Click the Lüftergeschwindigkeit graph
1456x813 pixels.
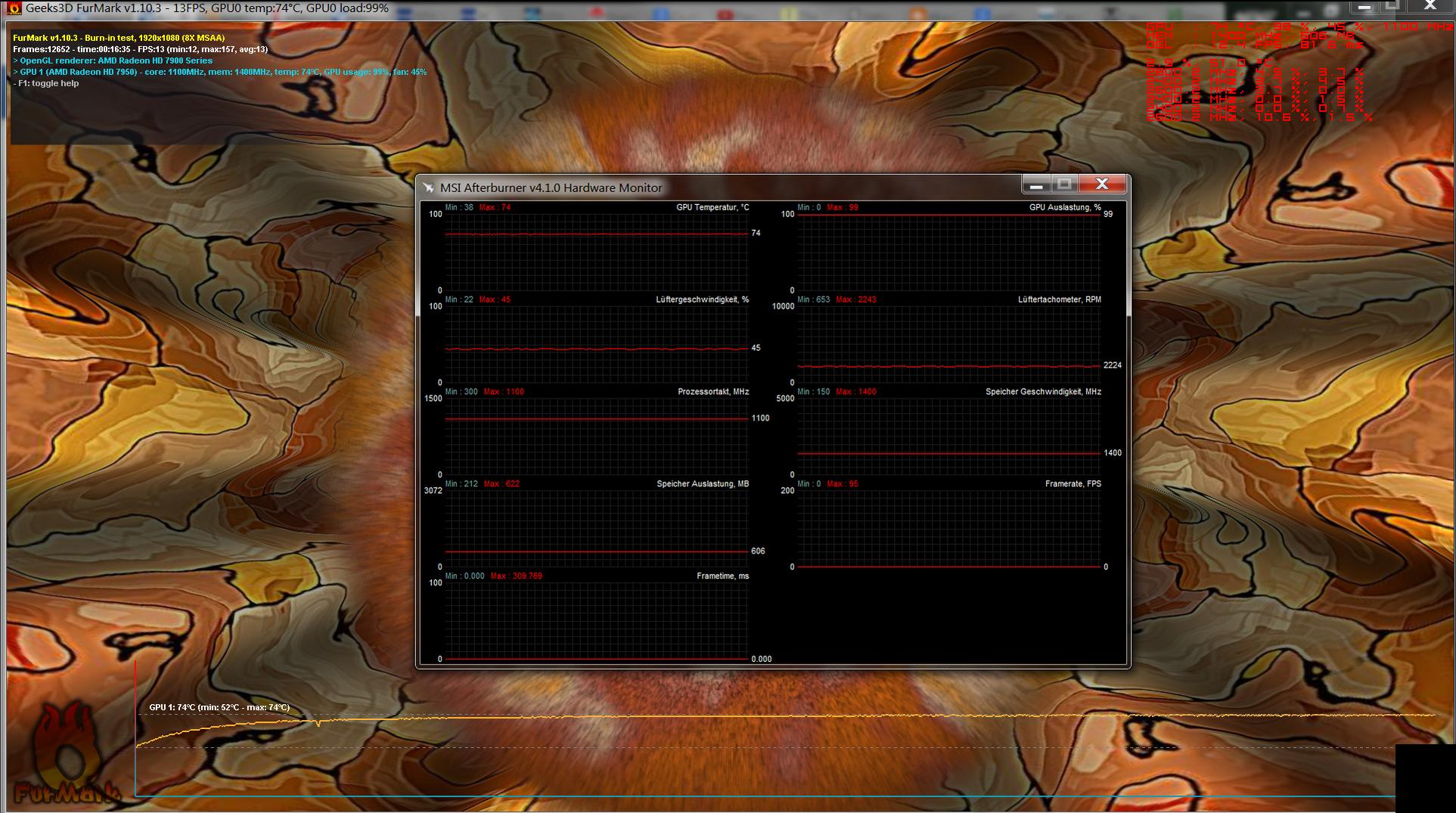click(596, 344)
